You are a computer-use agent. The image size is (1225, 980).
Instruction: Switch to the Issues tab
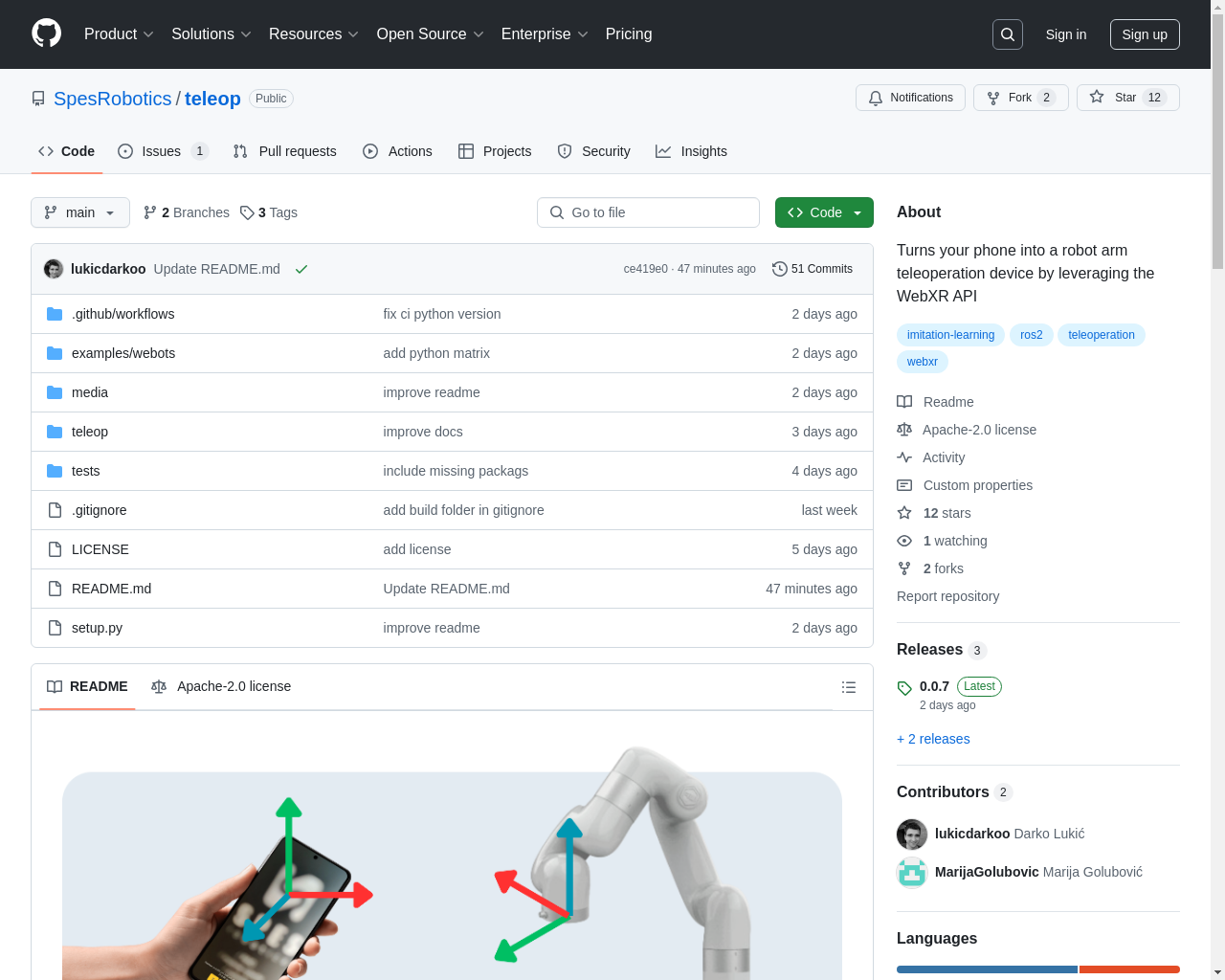163,151
